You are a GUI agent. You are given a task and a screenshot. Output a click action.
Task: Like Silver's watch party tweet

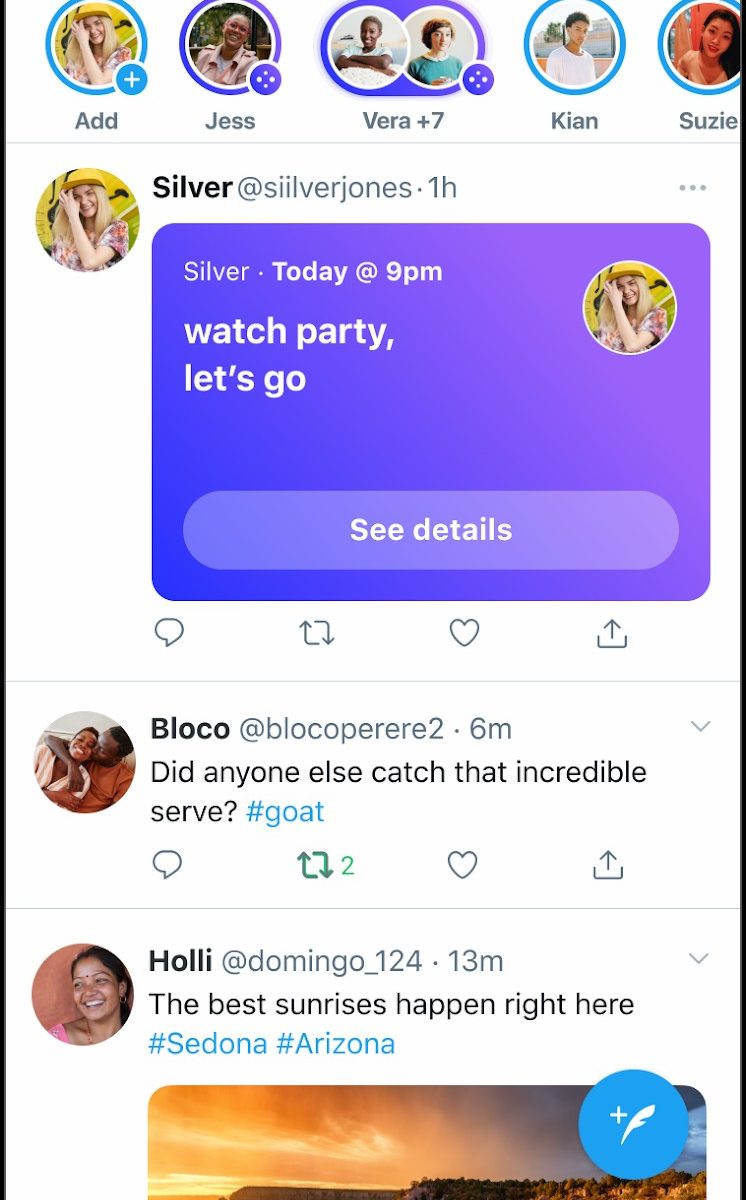coord(464,633)
